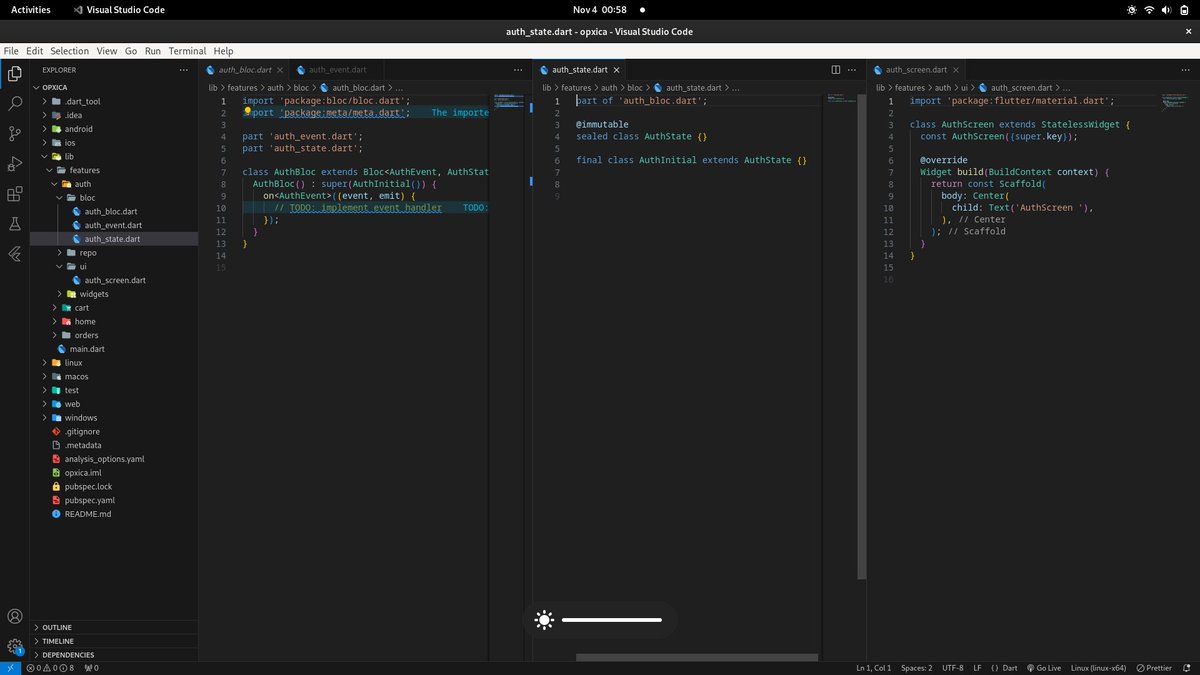Open more actions for auth_state.dart editor group
The image size is (1200, 675).
pos(853,70)
